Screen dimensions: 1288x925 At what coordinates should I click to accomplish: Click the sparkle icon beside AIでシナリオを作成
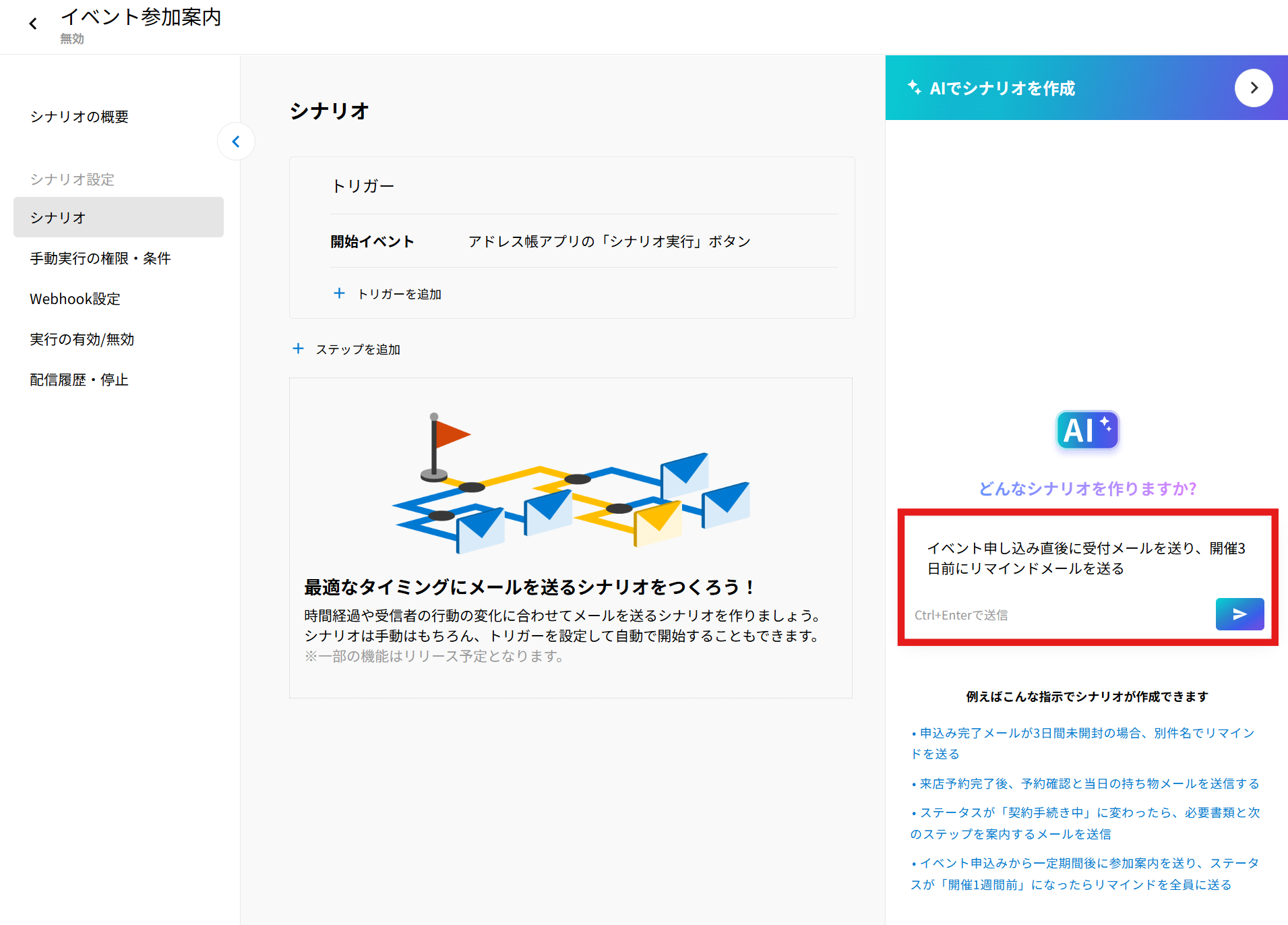[x=914, y=87]
